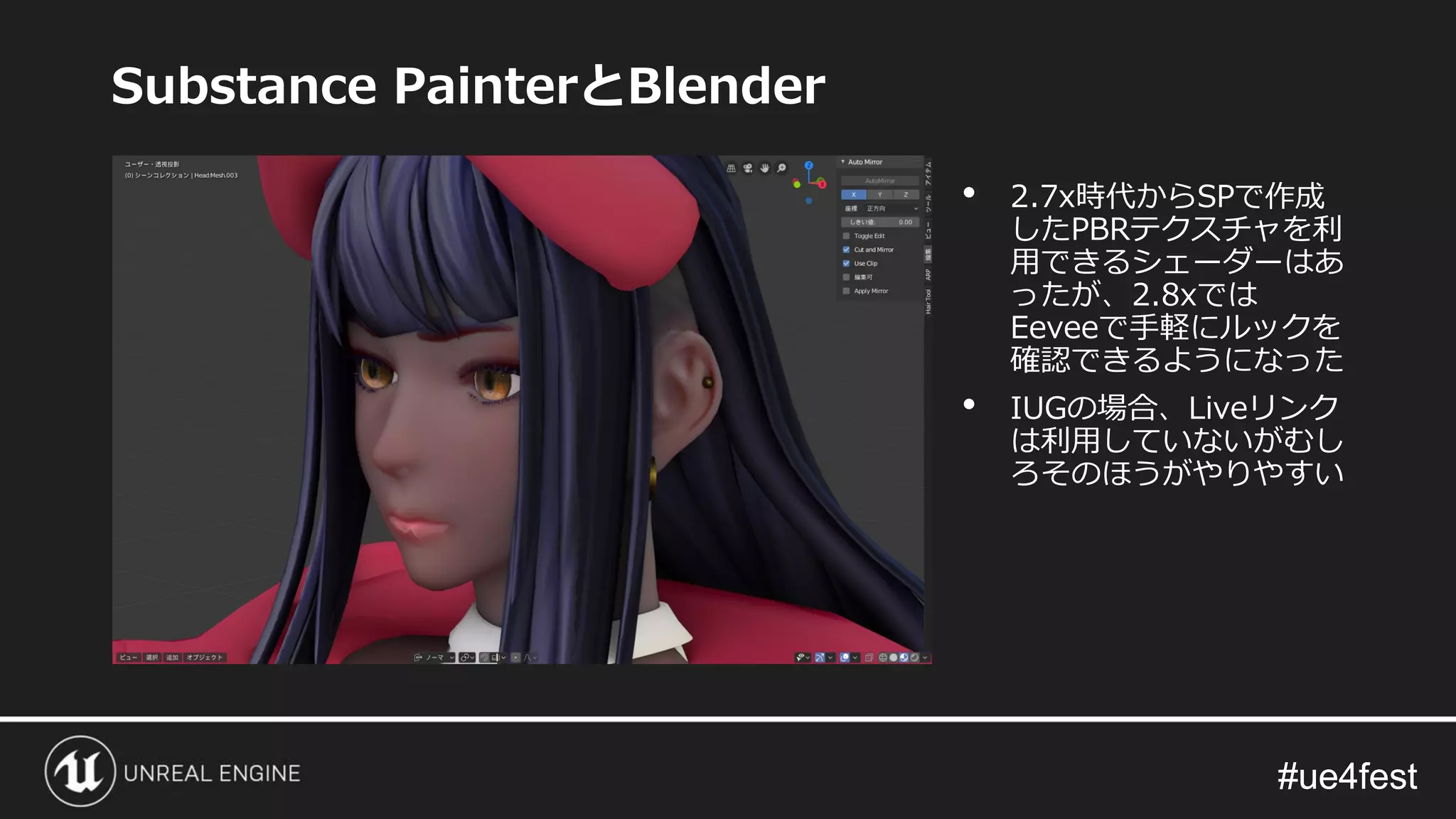
Task: Open object visibility eye dropdown
Action: pos(803,658)
